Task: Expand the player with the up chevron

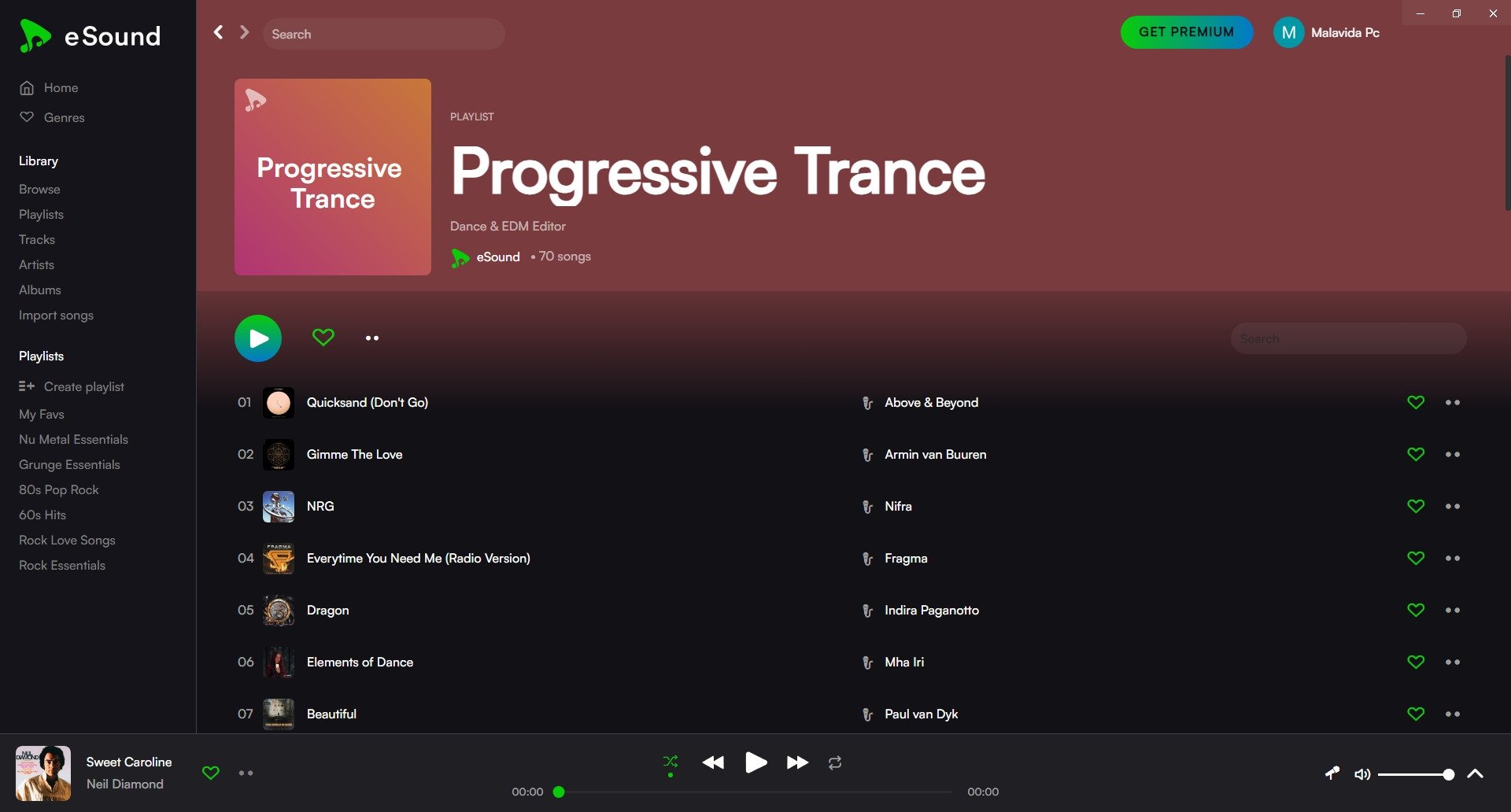Action: click(1476, 773)
